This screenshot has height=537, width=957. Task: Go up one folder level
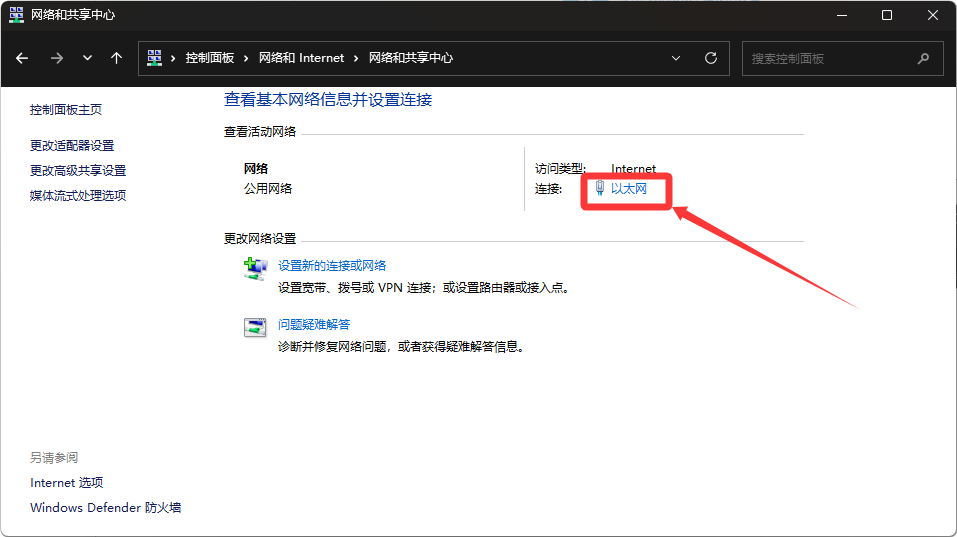point(116,58)
